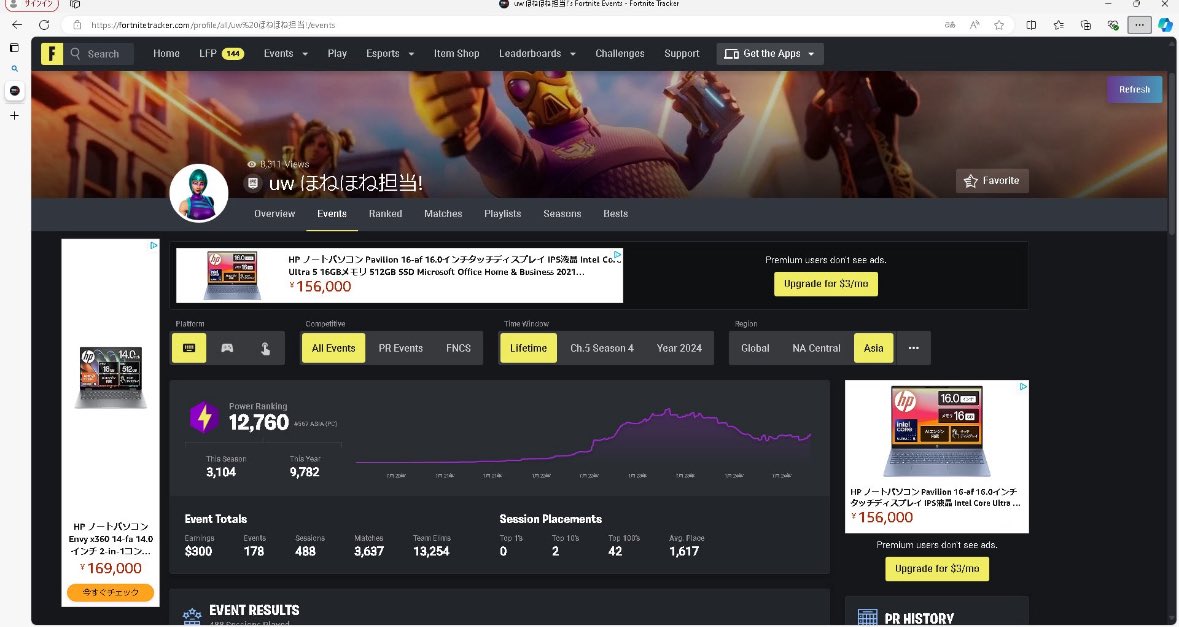Image resolution: width=1179 pixels, height=627 pixels.
Task: Open the LFP nav item
Action: [221, 53]
